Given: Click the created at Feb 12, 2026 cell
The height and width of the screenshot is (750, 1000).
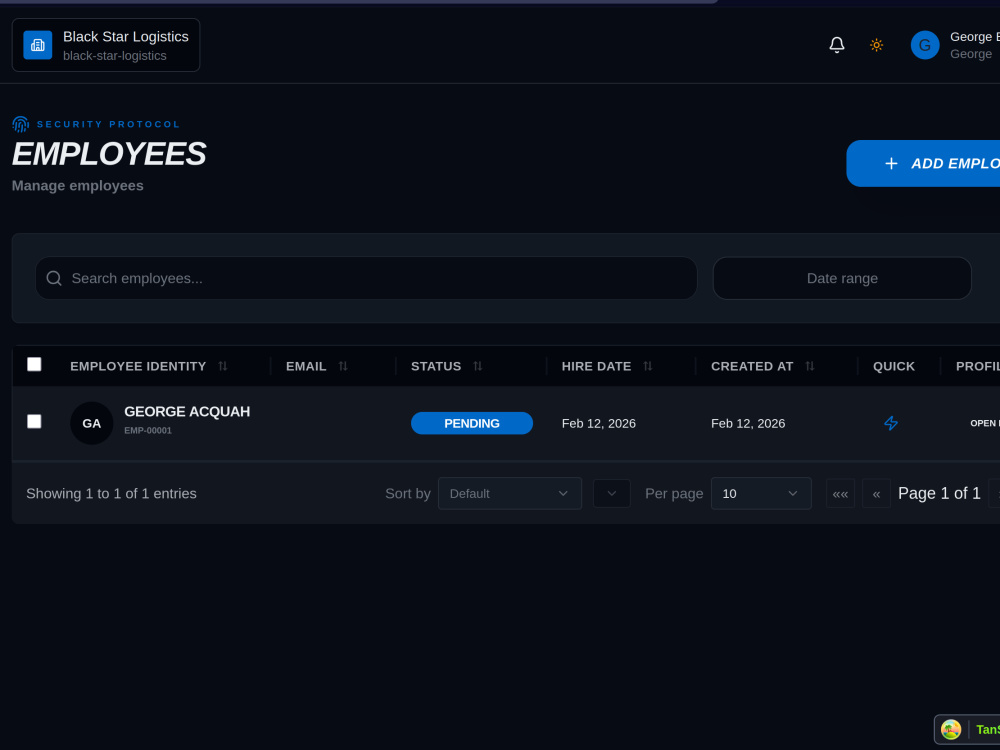Looking at the screenshot, I should click(x=748, y=423).
